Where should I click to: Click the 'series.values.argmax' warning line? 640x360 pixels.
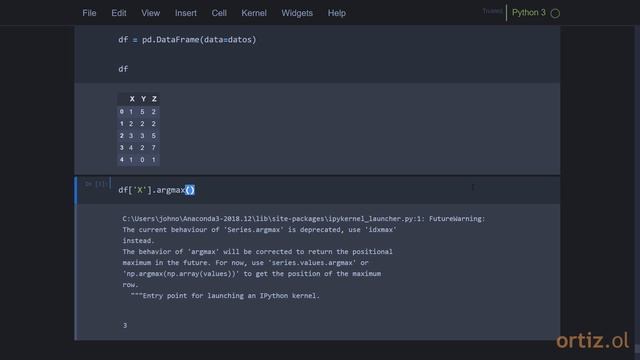[x=245, y=263]
